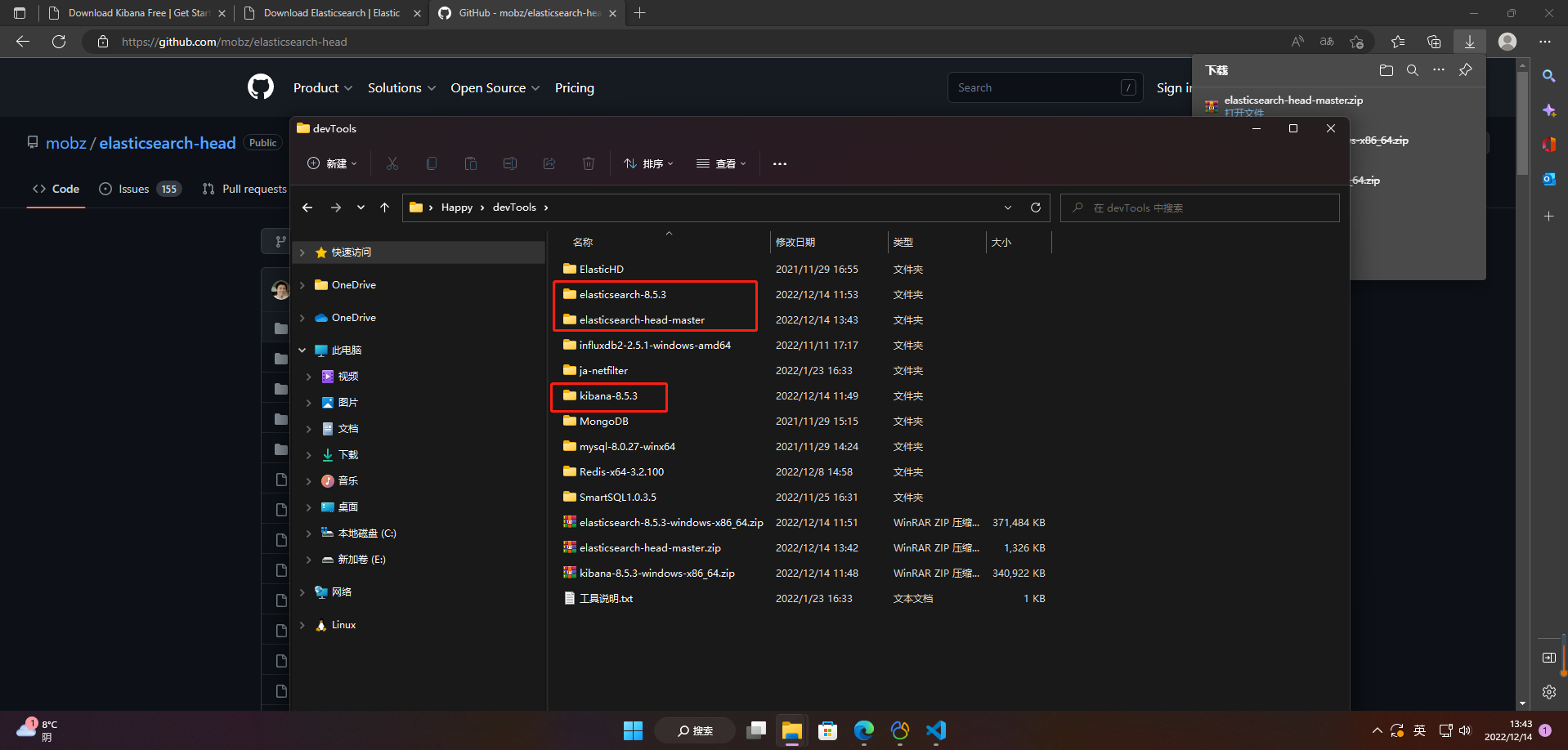Go forward in Explorer navigation
This screenshot has height=750, width=1568.
[336, 208]
